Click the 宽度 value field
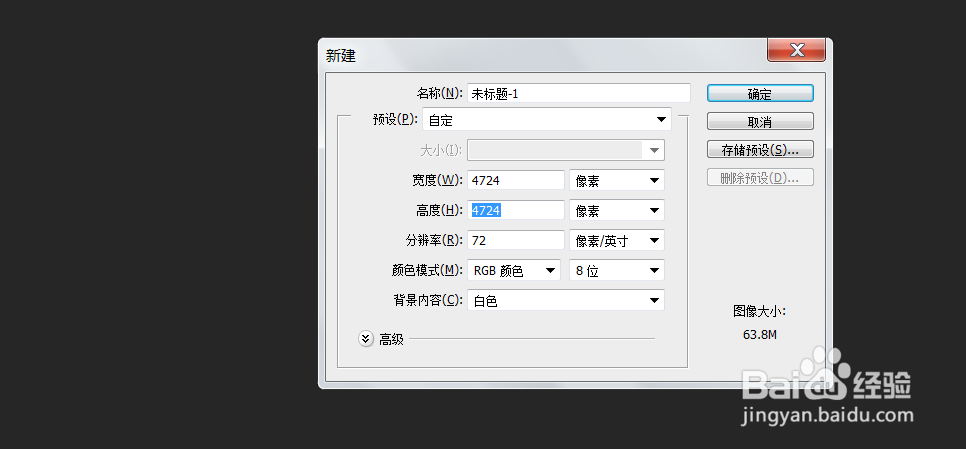Screen dimensions: 966x449 [516, 180]
